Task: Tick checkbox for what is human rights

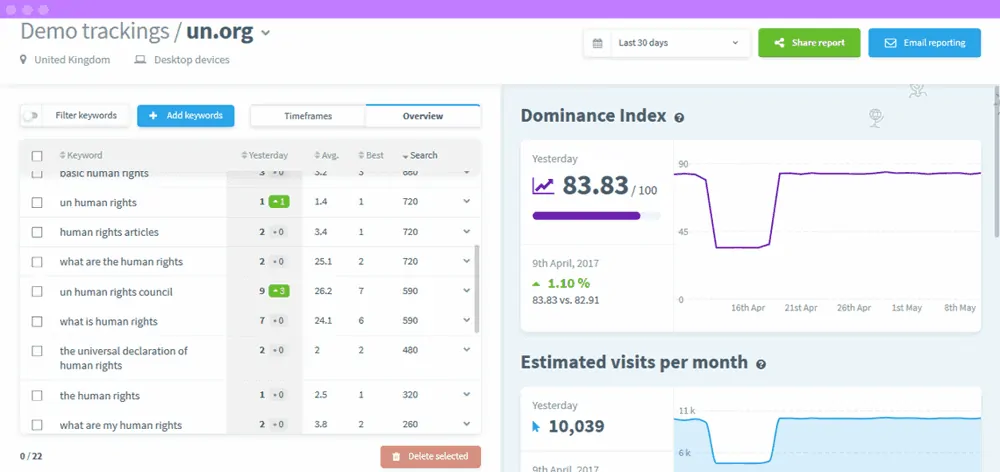Action: tap(37, 321)
